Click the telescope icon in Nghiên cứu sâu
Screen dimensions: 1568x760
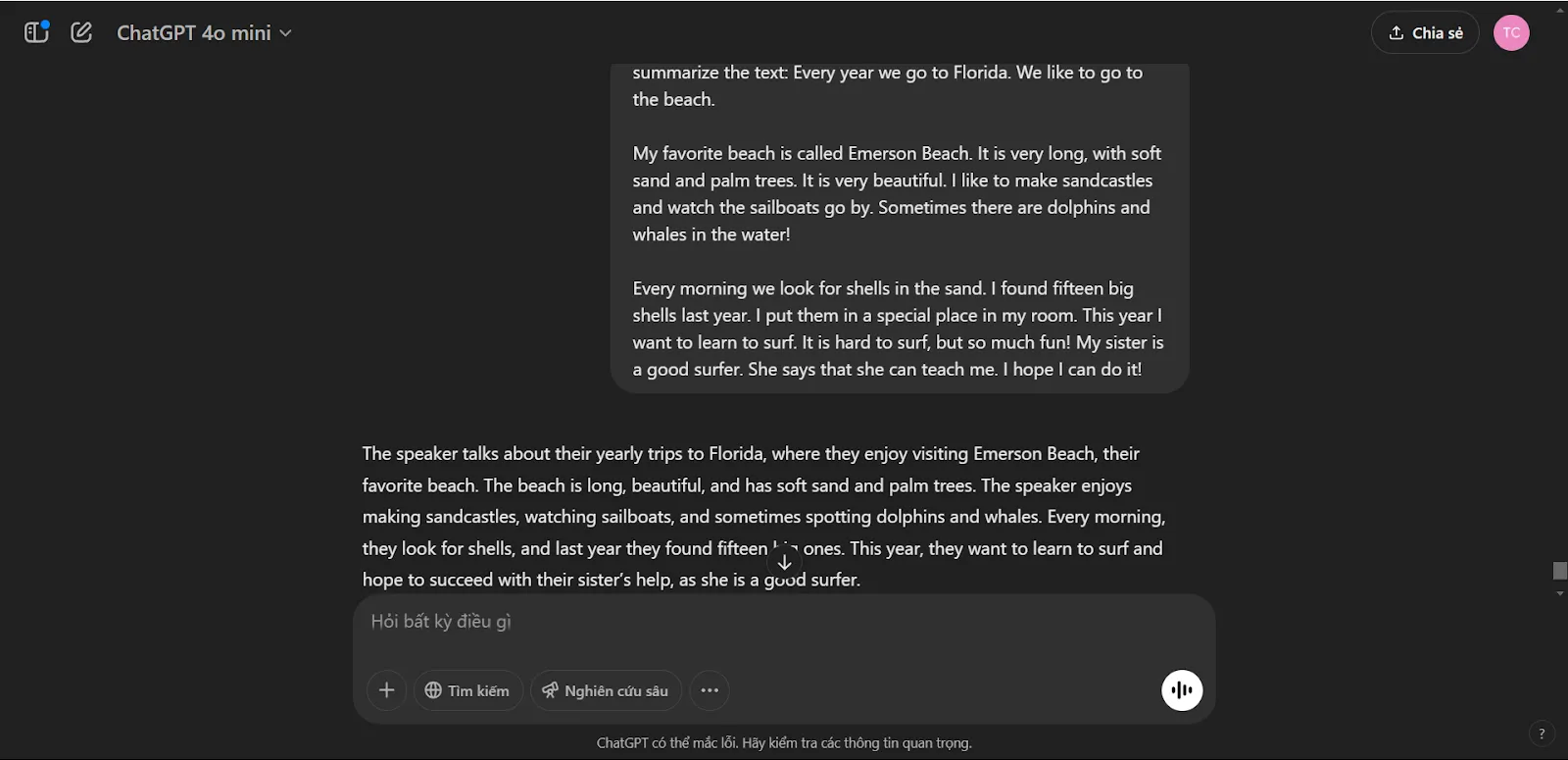click(x=550, y=690)
